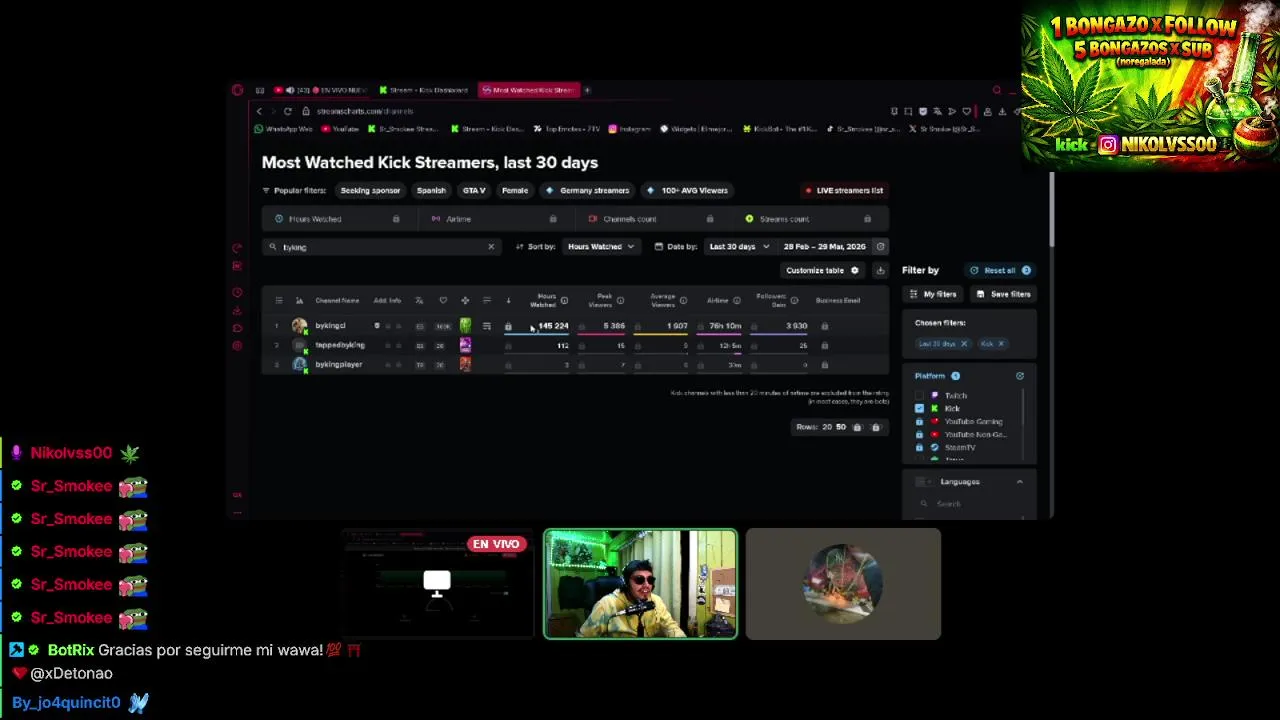This screenshot has width=1280, height=720.
Task: Click the info icon next to Average Viewers header
Action: pyautogui.click(x=683, y=300)
